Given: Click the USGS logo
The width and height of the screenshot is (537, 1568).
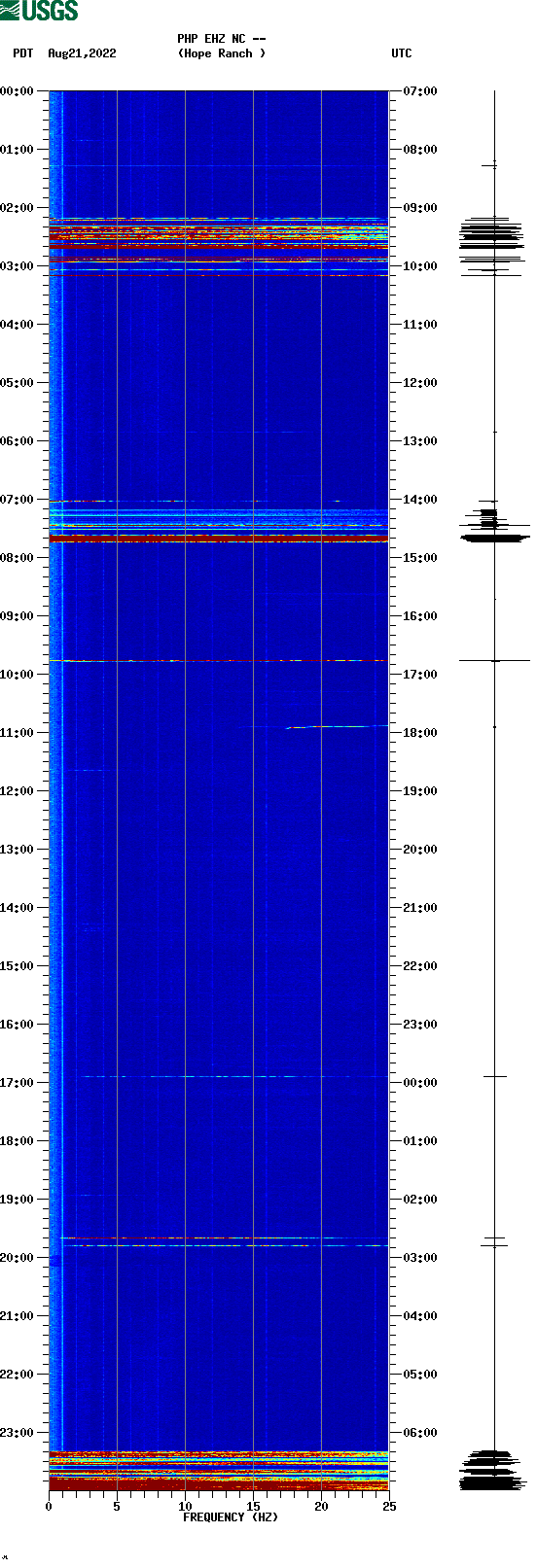Looking at the screenshot, I should click(39, 11).
